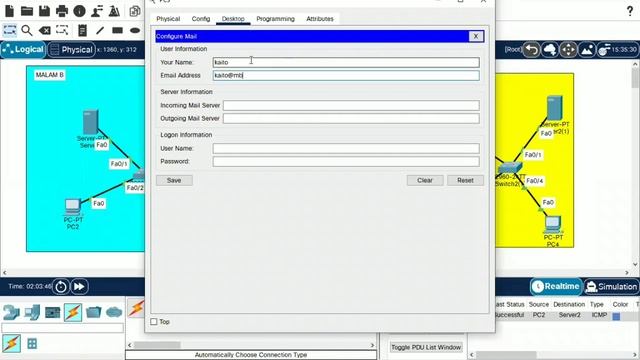
Task: Switch to Realtime mode
Action: pyautogui.click(x=556, y=287)
